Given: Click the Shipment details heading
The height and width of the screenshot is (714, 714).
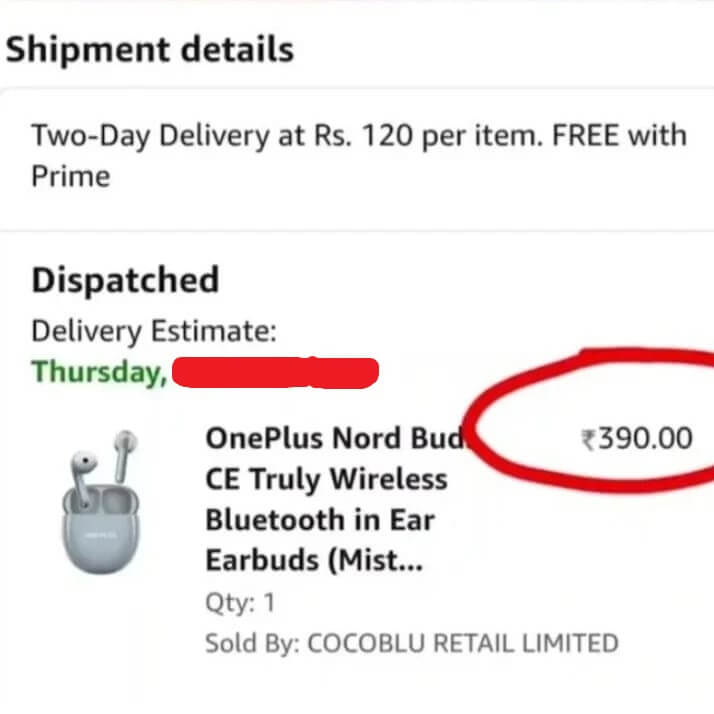Looking at the screenshot, I should (x=150, y=49).
